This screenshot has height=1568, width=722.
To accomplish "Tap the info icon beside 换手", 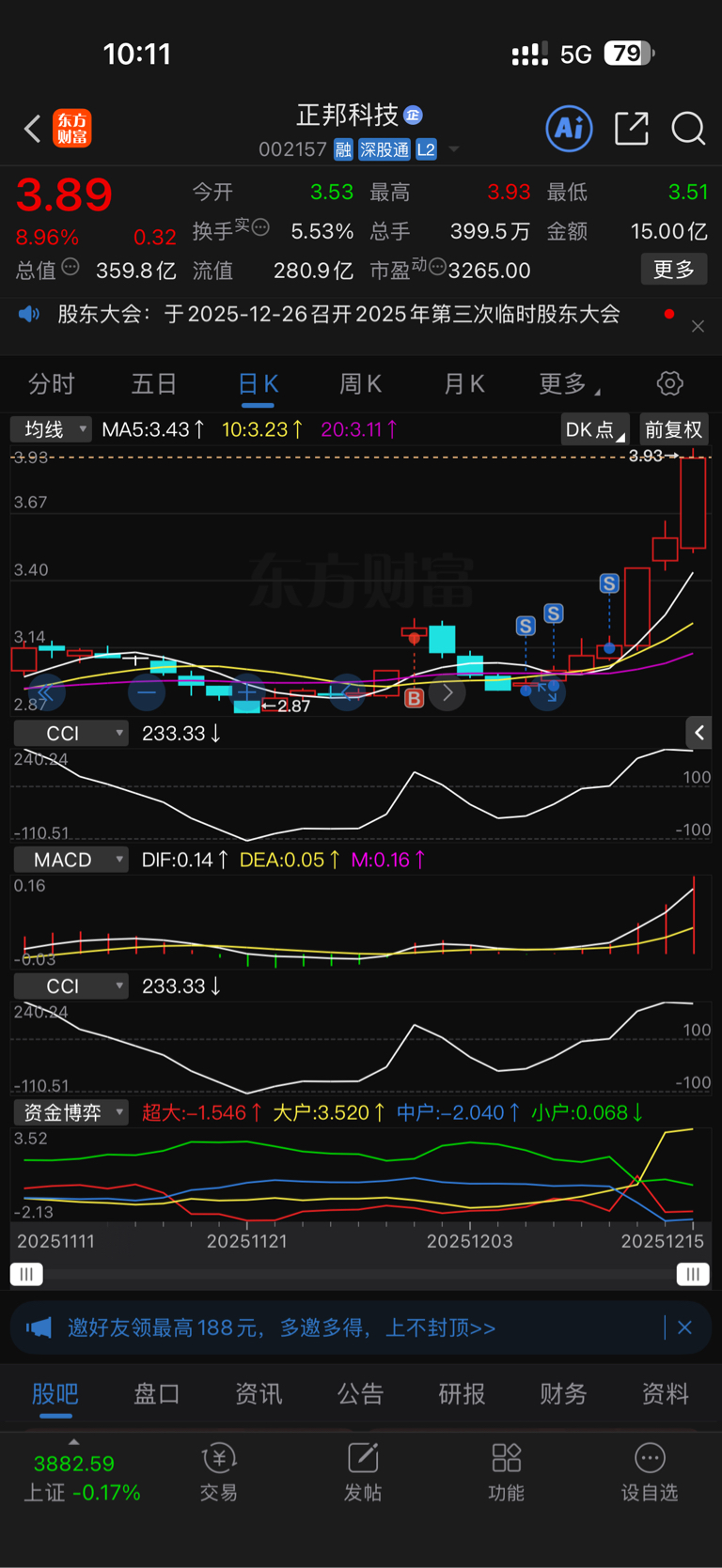I will [260, 227].
